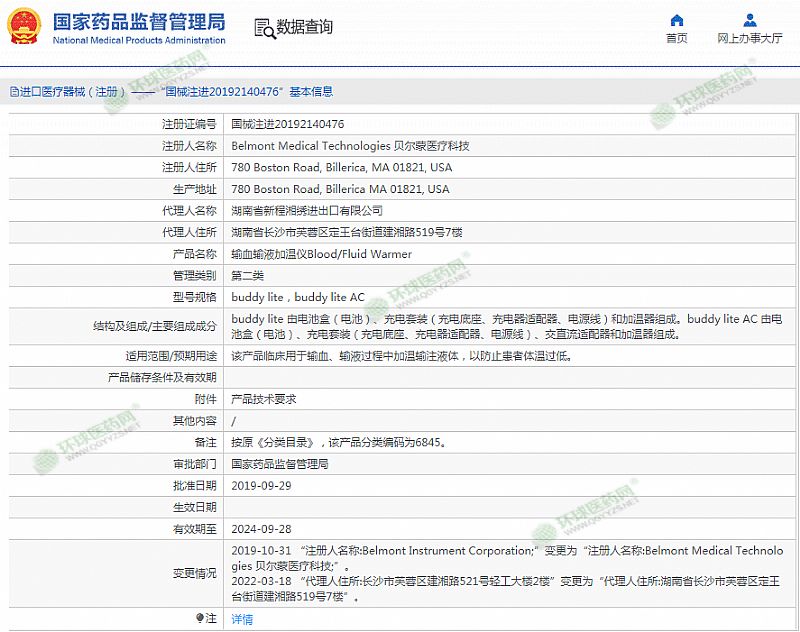800x632 pixels.
Task: Click the bulb icon beside 注
Action: click(200, 619)
